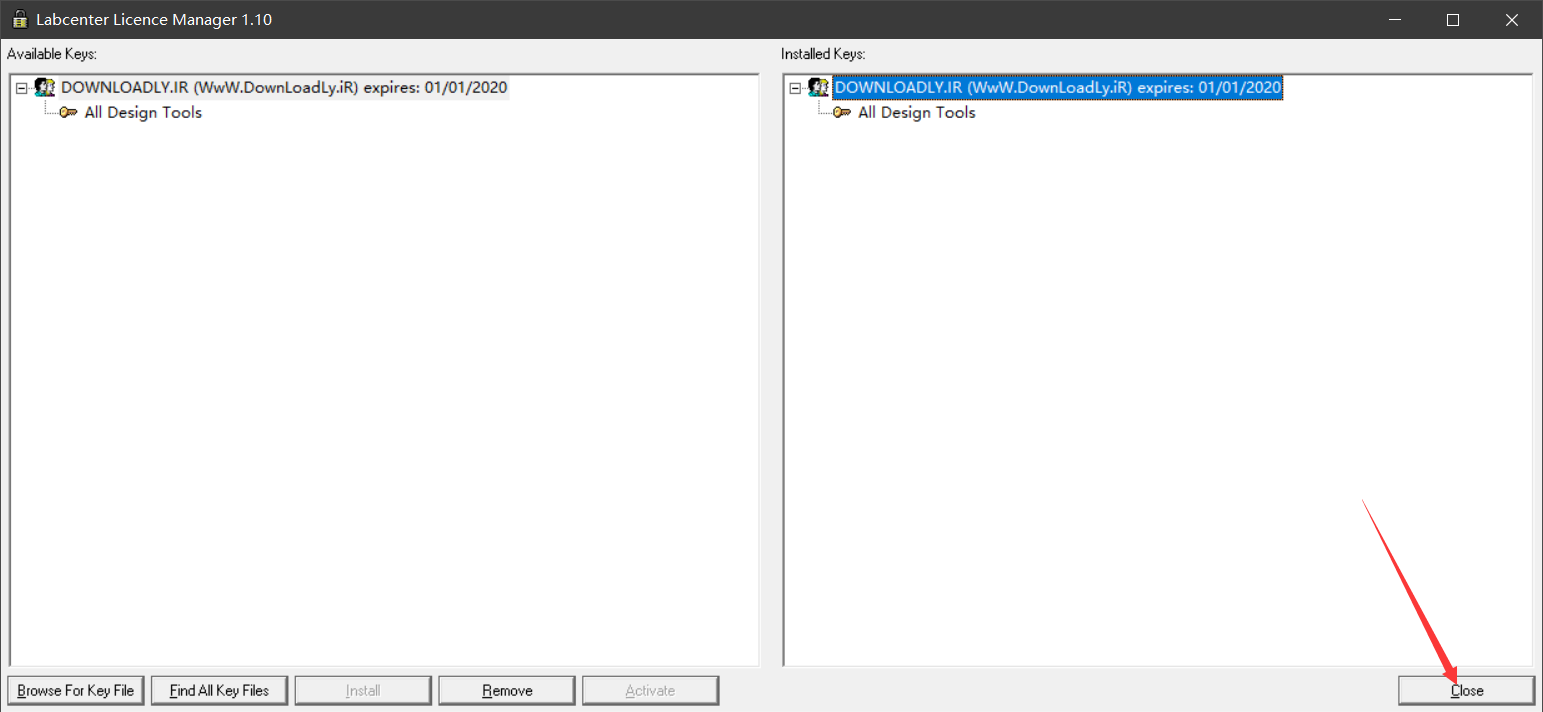
Task: Click the title bar X close icon
Action: click(1512, 19)
